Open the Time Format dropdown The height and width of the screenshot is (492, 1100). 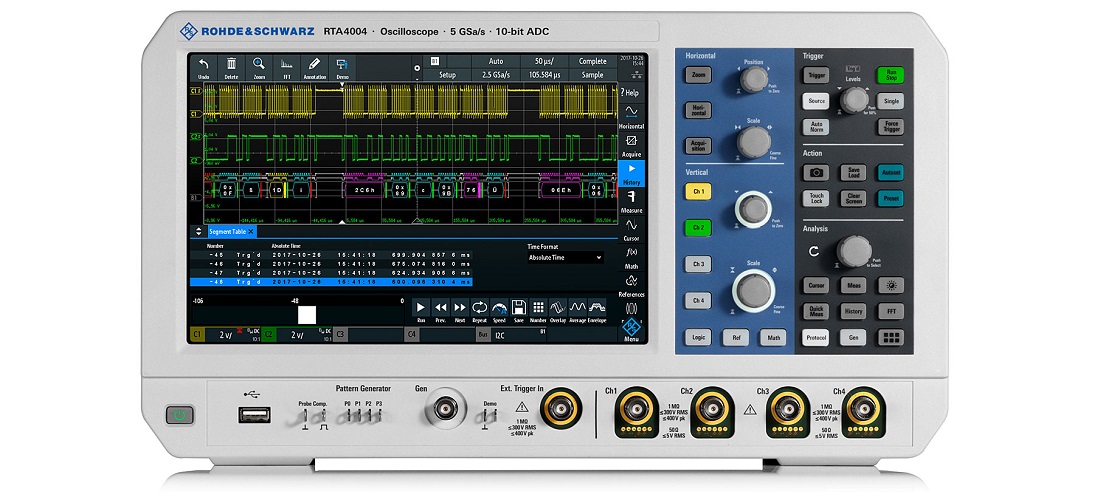tap(565, 258)
